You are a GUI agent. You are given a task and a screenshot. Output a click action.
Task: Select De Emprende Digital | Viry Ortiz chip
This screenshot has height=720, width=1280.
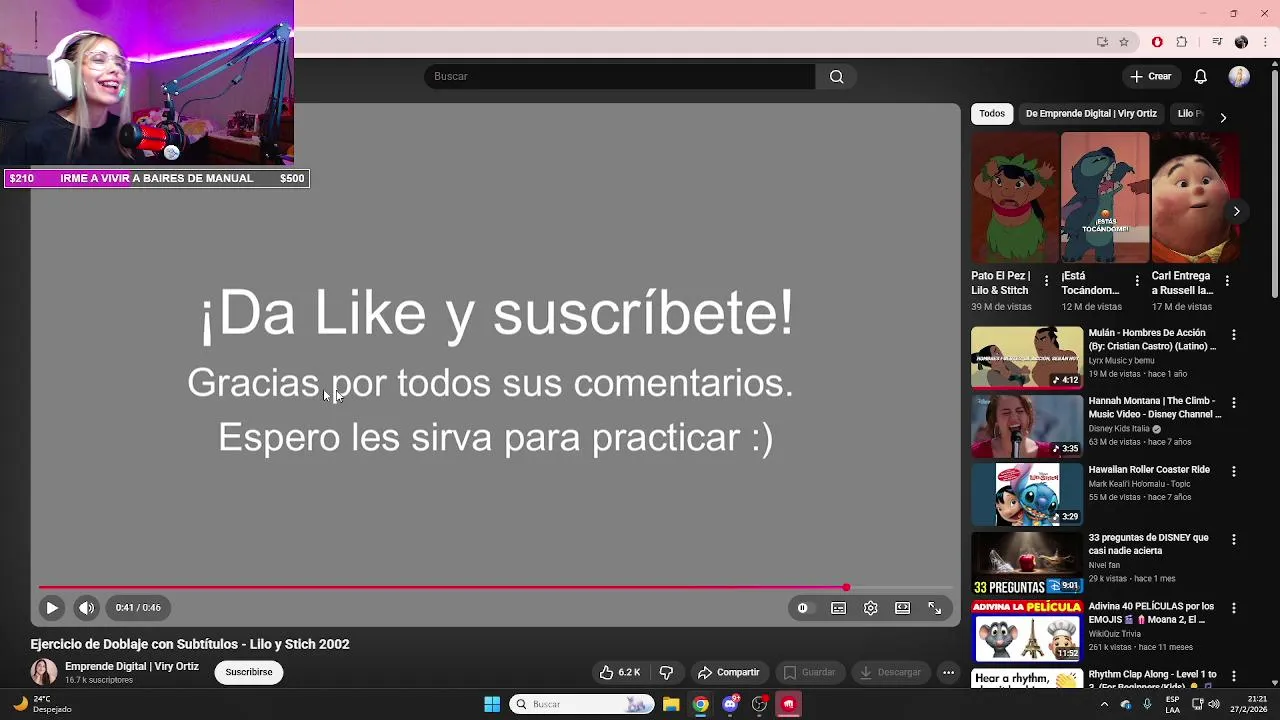point(1091,113)
